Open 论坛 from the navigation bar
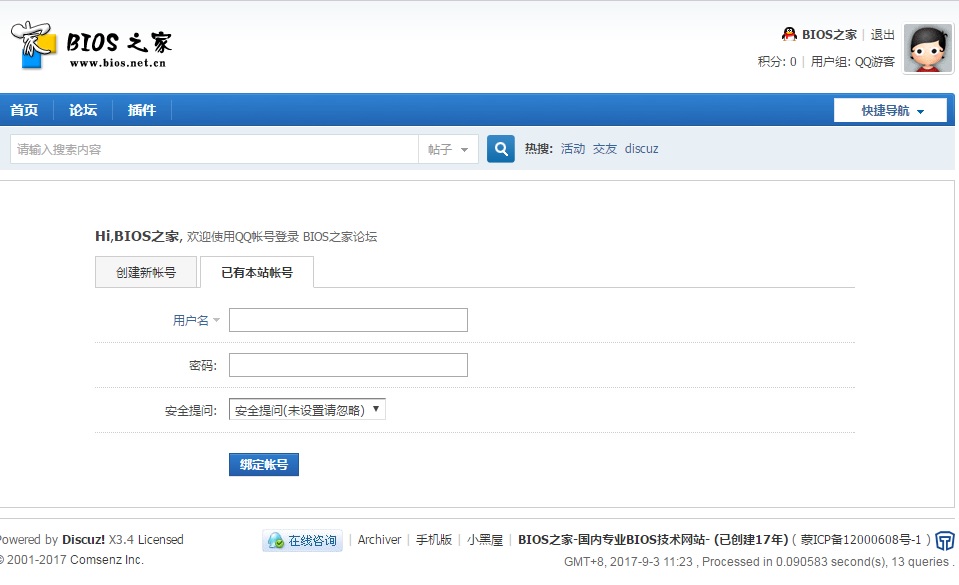Viewport: 959px width, 585px height. [x=83, y=110]
